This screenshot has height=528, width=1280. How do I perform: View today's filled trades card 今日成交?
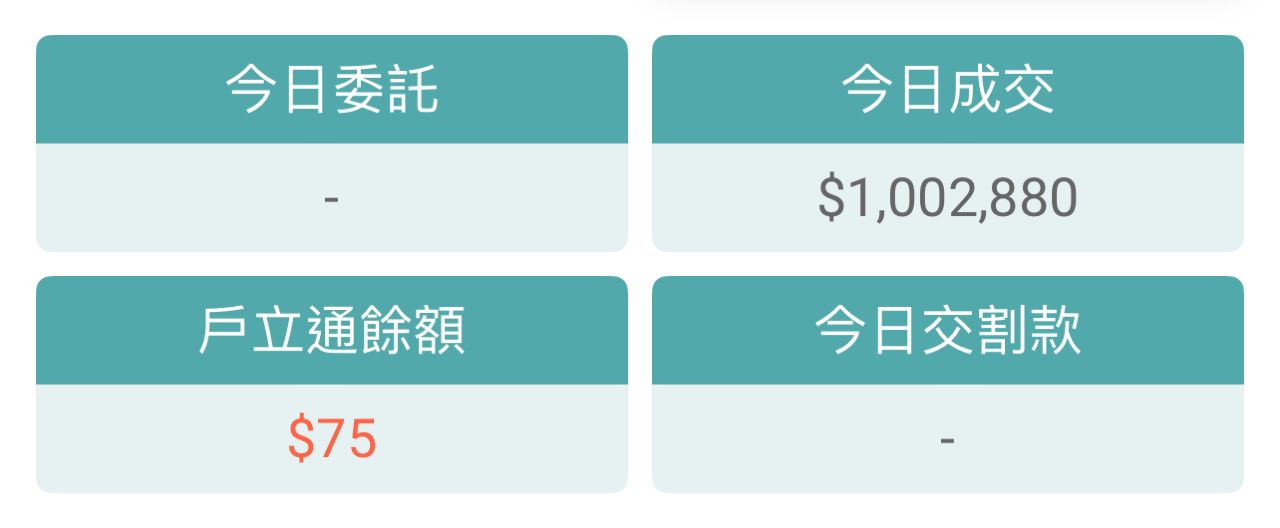point(947,143)
